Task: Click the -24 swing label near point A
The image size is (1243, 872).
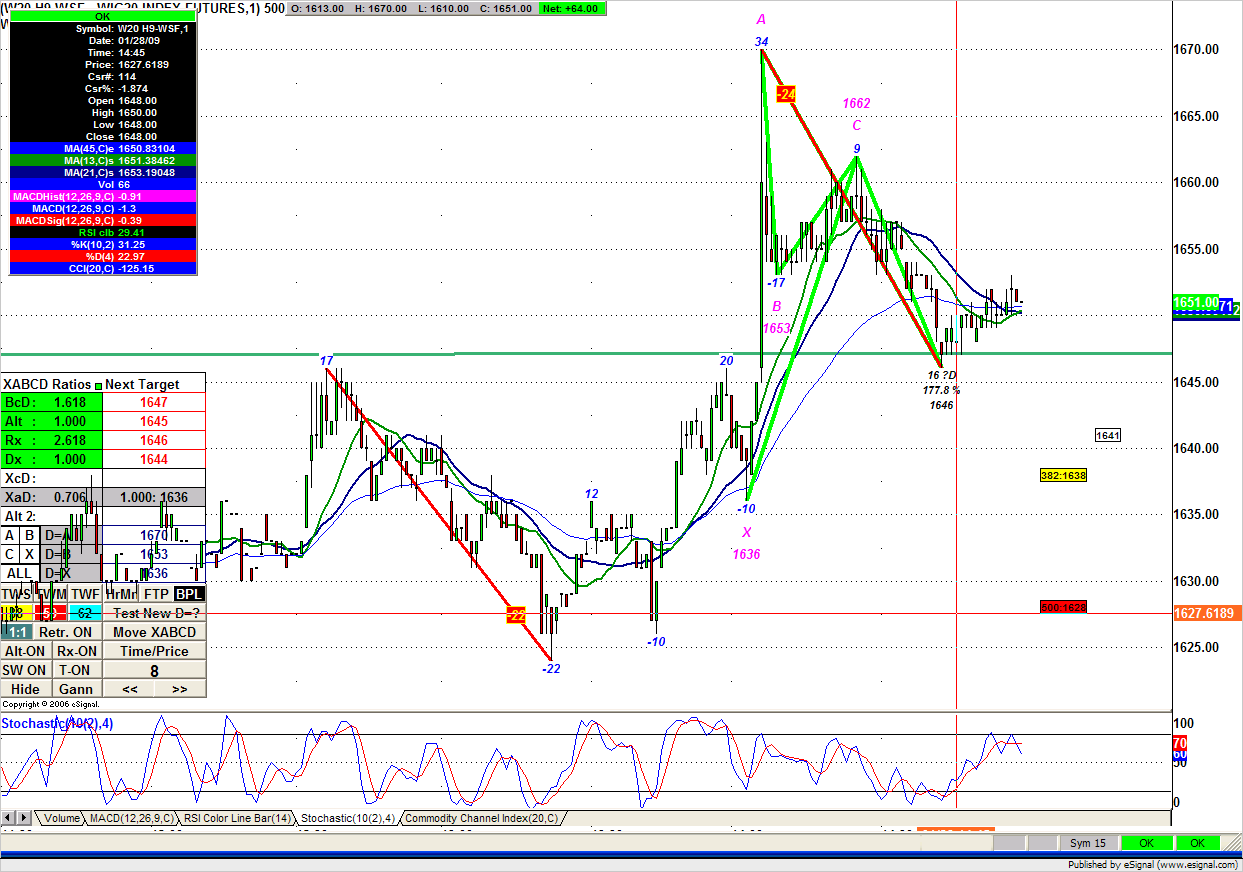Action: click(786, 94)
